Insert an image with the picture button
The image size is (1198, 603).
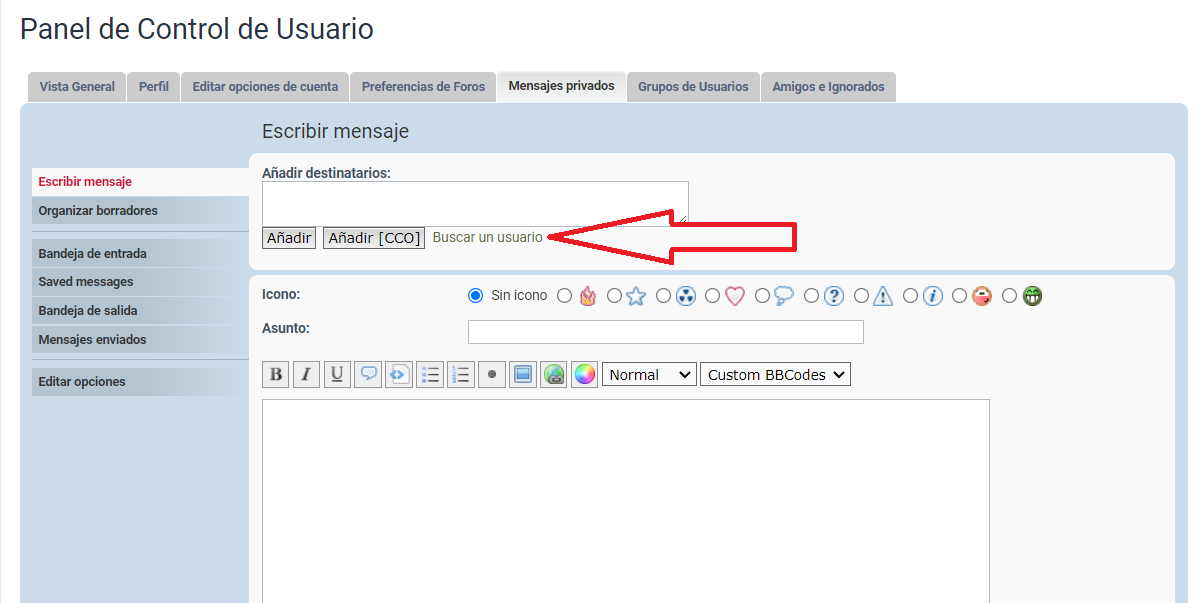(522, 375)
